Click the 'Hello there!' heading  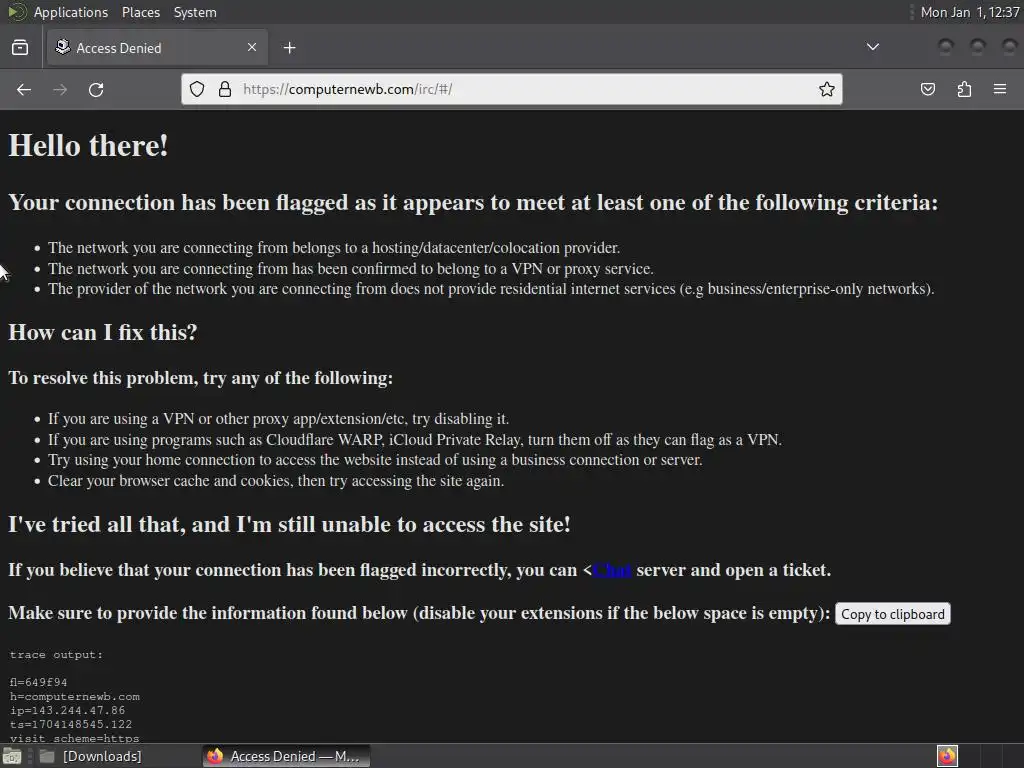coord(88,146)
